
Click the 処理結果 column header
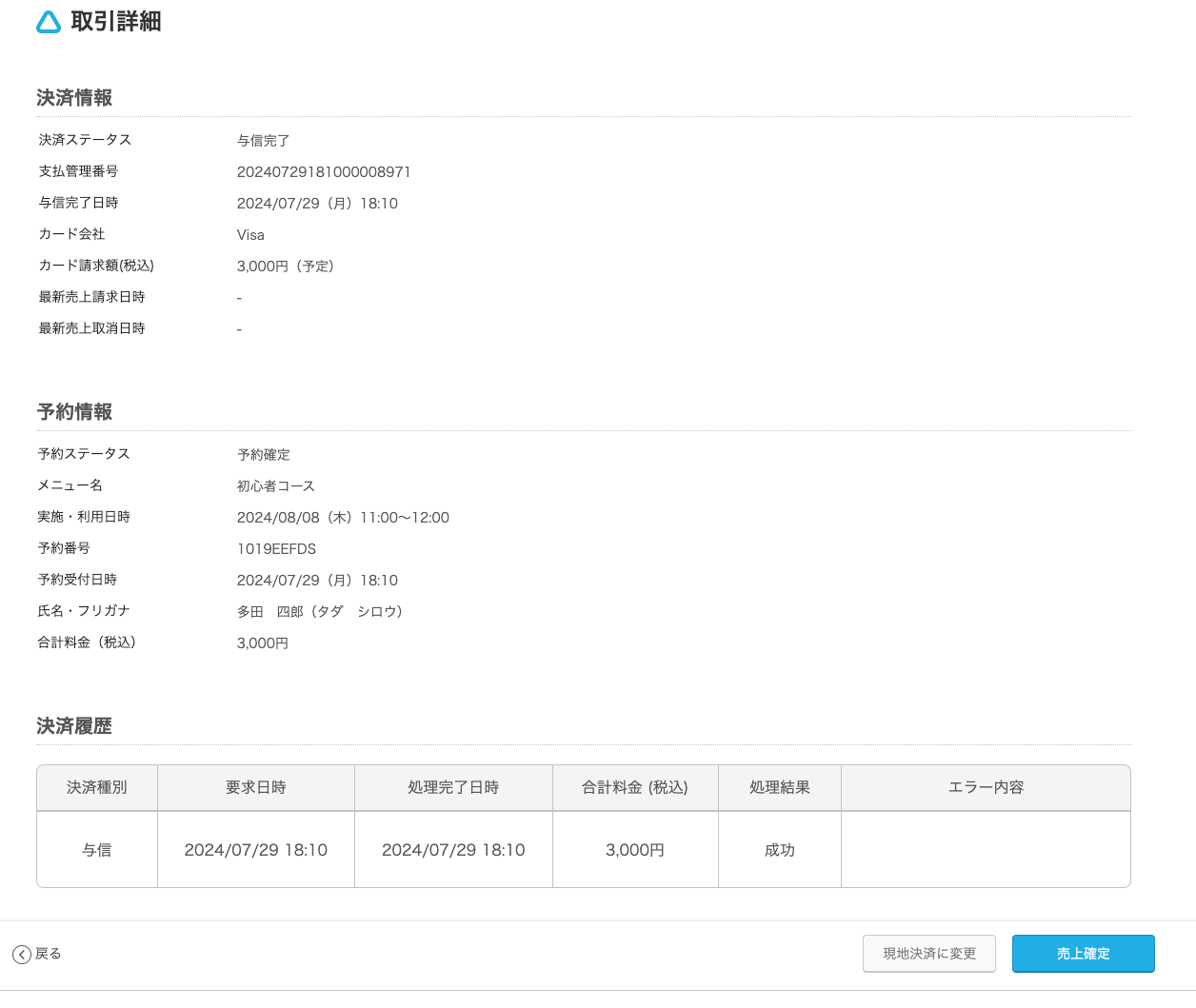(780, 788)
